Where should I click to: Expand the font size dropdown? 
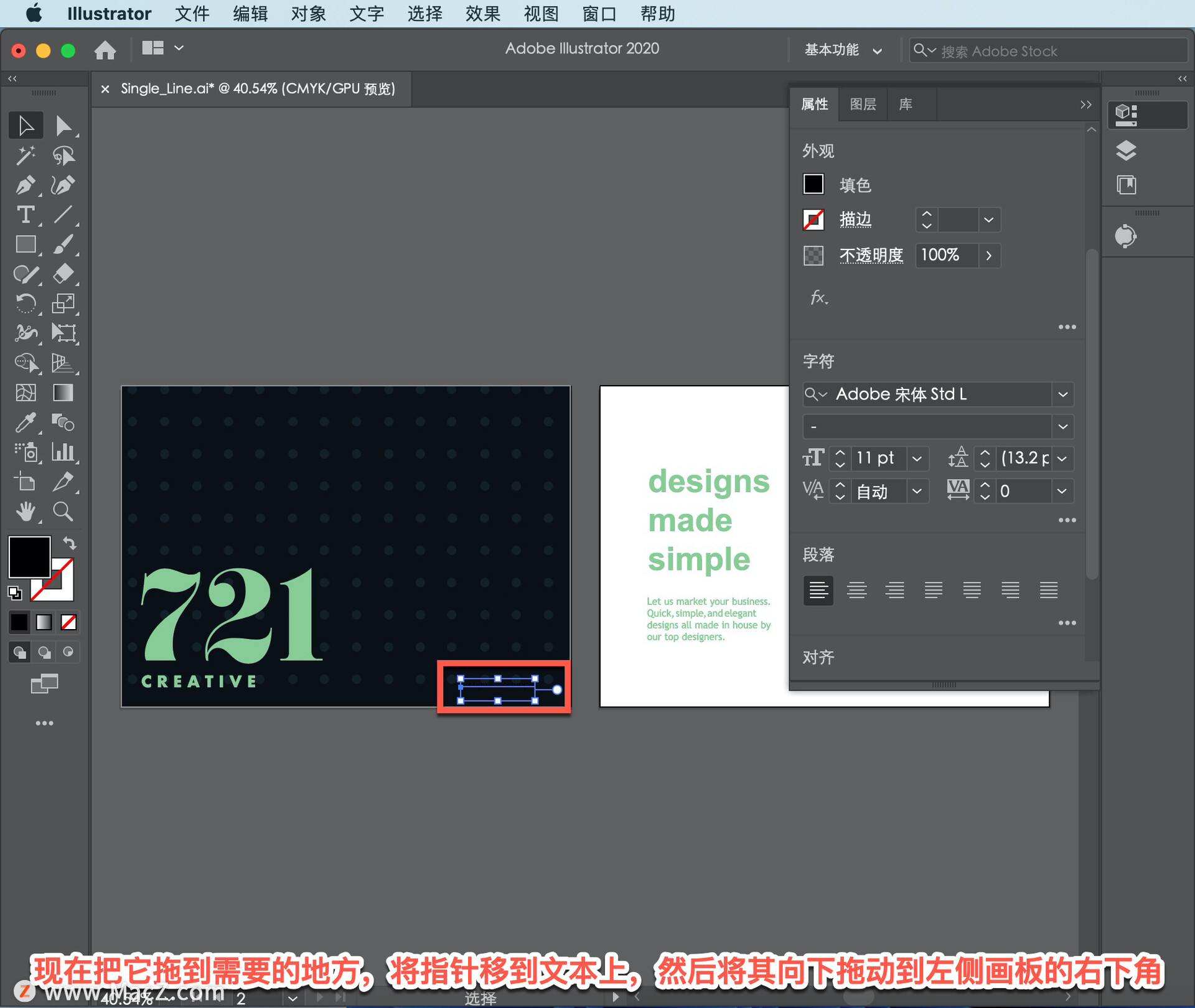coord(916,459)
